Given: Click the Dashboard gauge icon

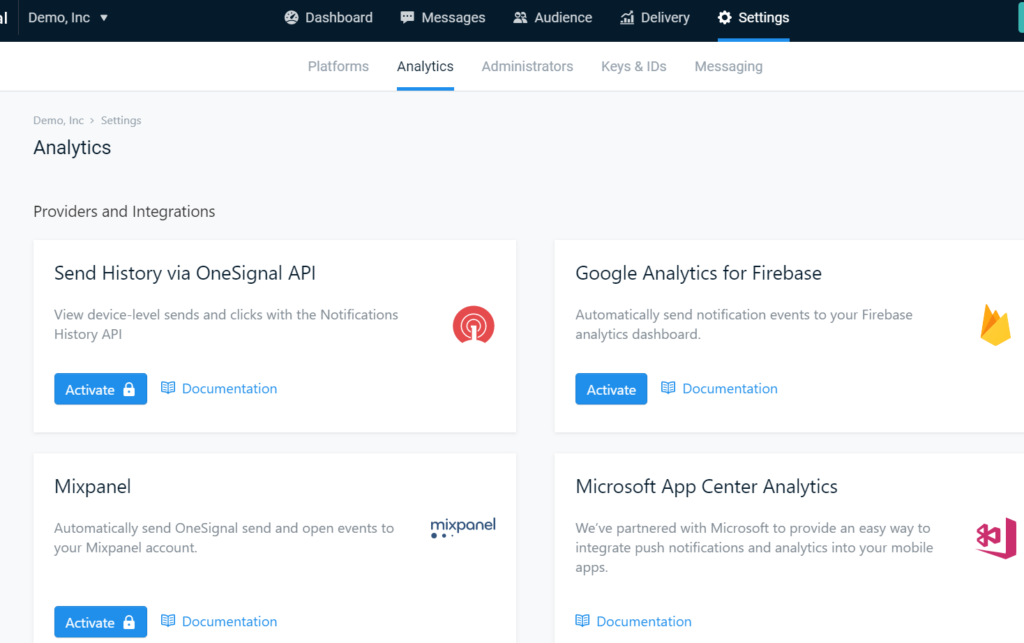Looking at the screenshot, I should (x=291, y=18).
